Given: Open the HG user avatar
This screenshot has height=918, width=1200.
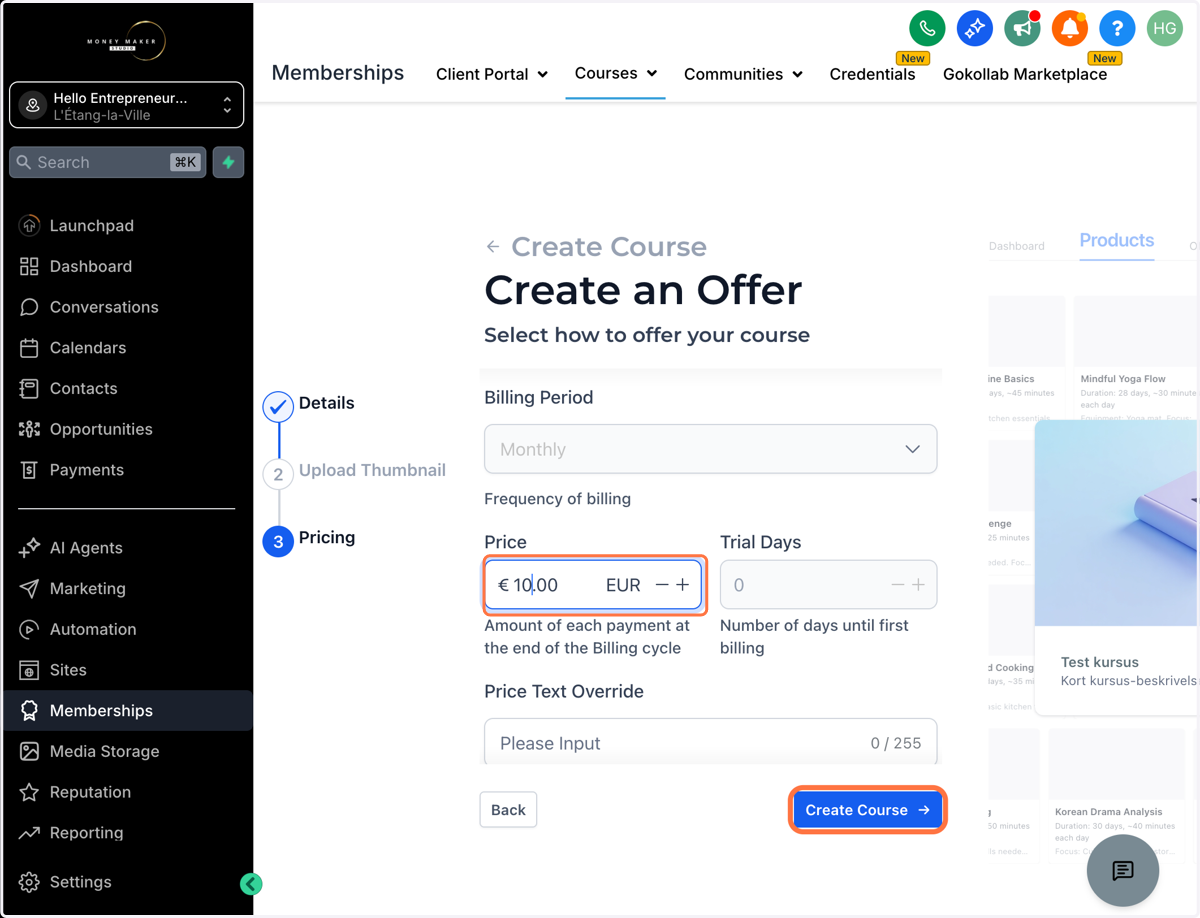Looking at the screenshot, I should 1165,28.
